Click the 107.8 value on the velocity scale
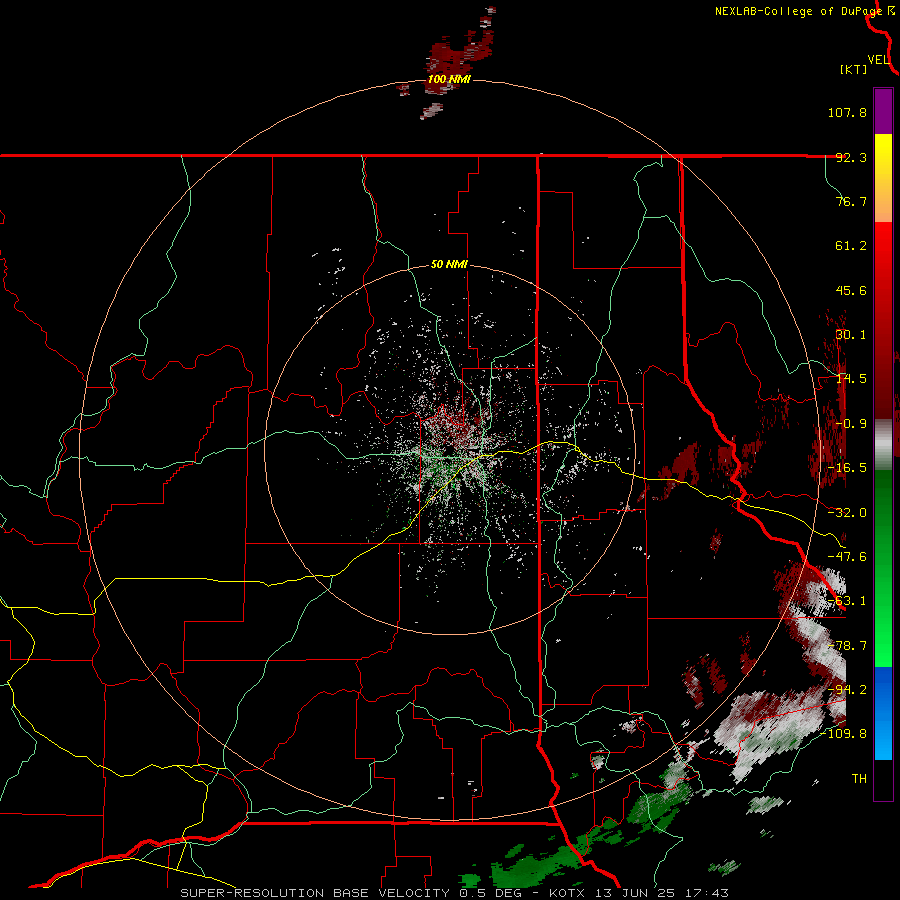The image size is (900, 900). click(x=847, y=112)
